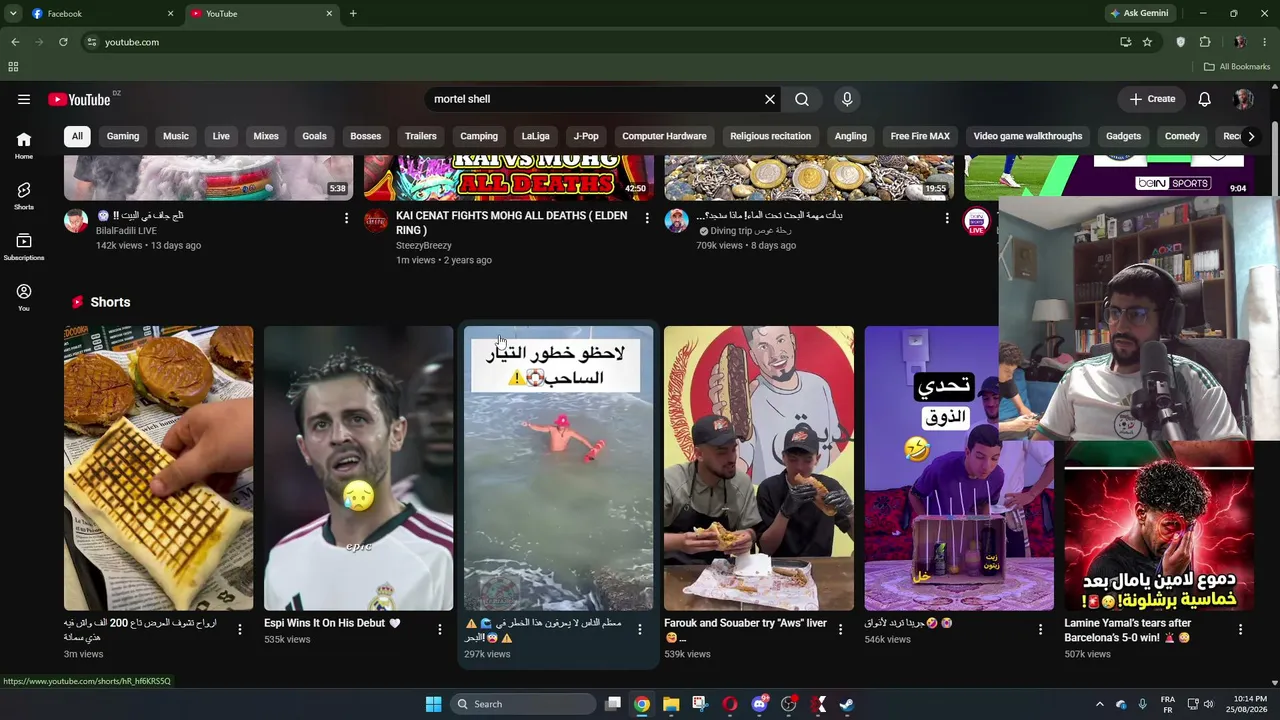1280x720 pixels.
Task: Open a new browser tab
Action: point(353,14)
